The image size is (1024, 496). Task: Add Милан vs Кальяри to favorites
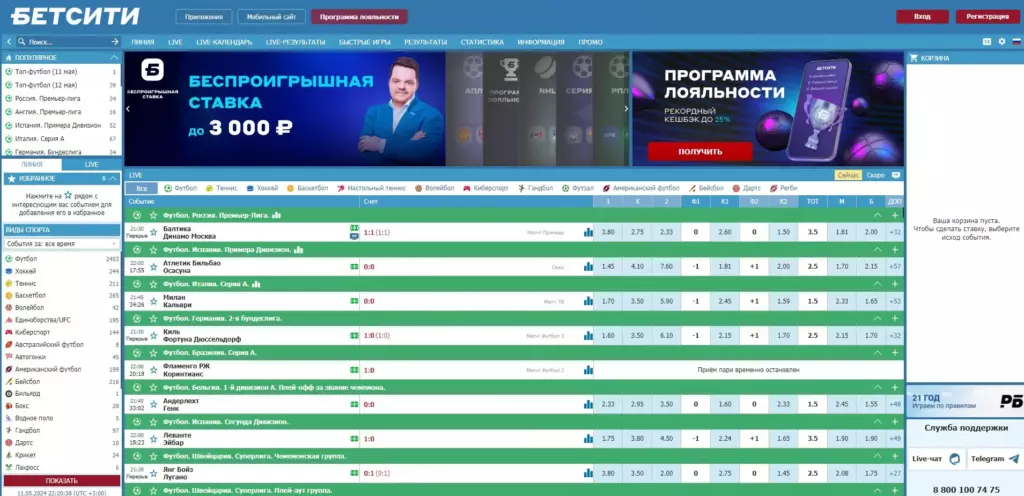click(x=153, y=301)
